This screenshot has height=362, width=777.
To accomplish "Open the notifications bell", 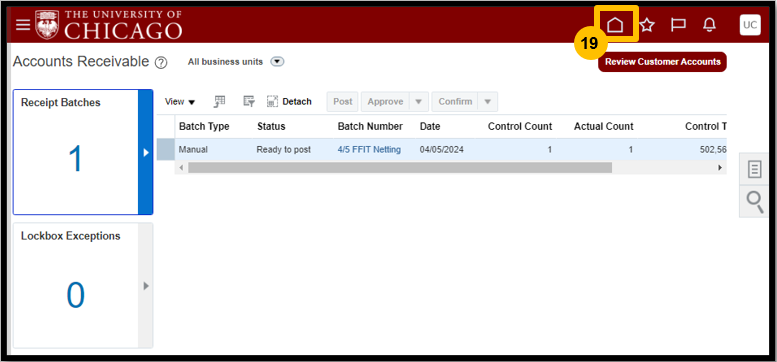I will point(710,25).
